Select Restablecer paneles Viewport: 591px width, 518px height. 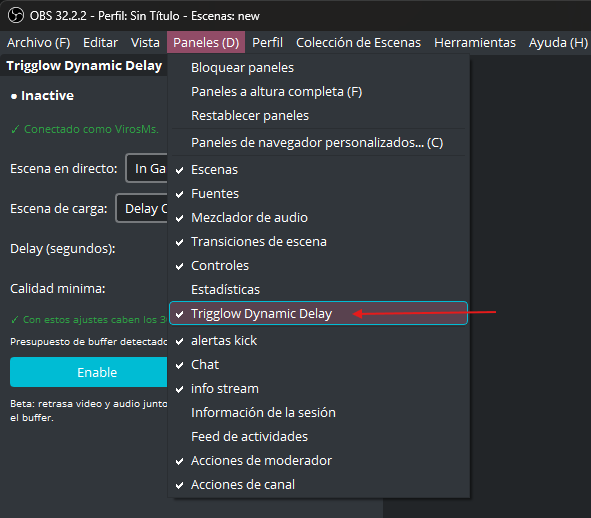pyautogui.click(x=318, y=115)
